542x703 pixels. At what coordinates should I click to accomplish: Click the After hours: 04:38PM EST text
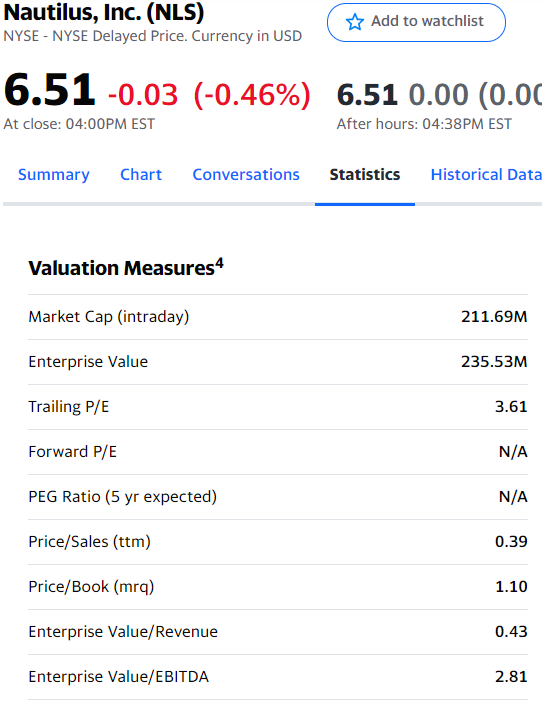pos(424,124)
